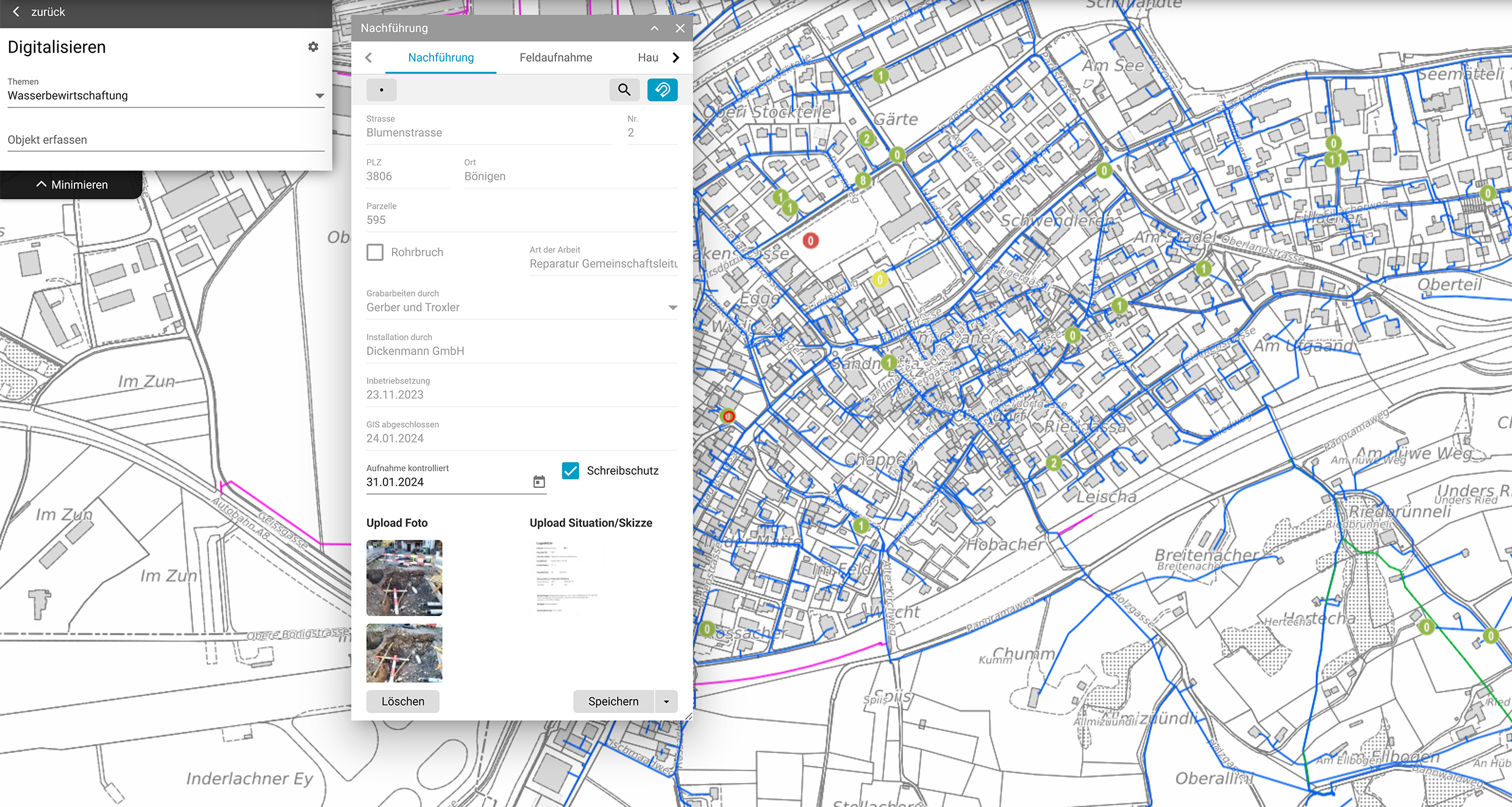The width and height of the screenshot is (1512, 807).
Task: Click the red 0 map marker
Action: click(x=810, y=241)
